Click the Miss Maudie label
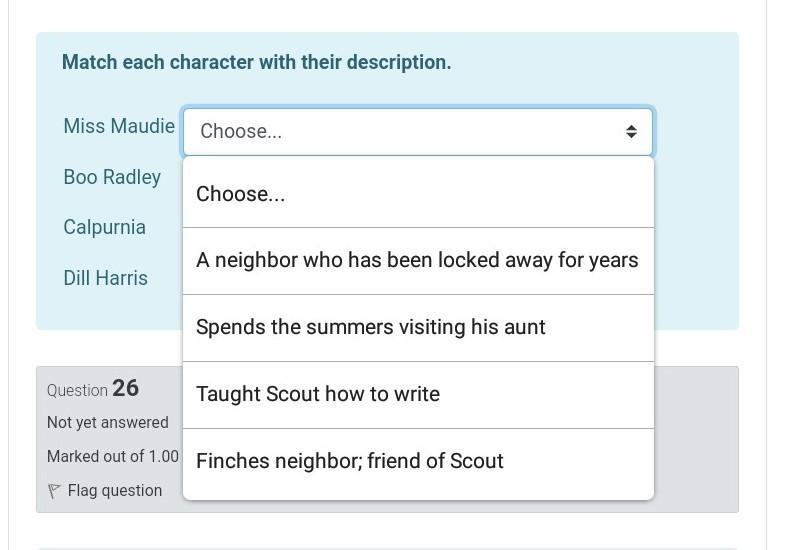 click(x=118, y=126)
